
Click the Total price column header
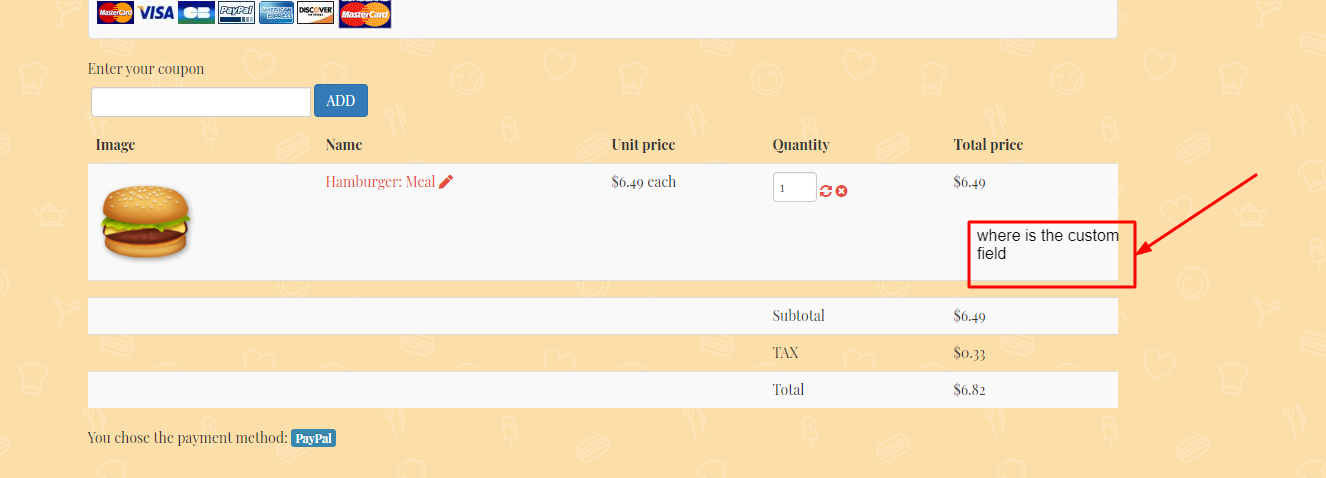coord(988,145)
